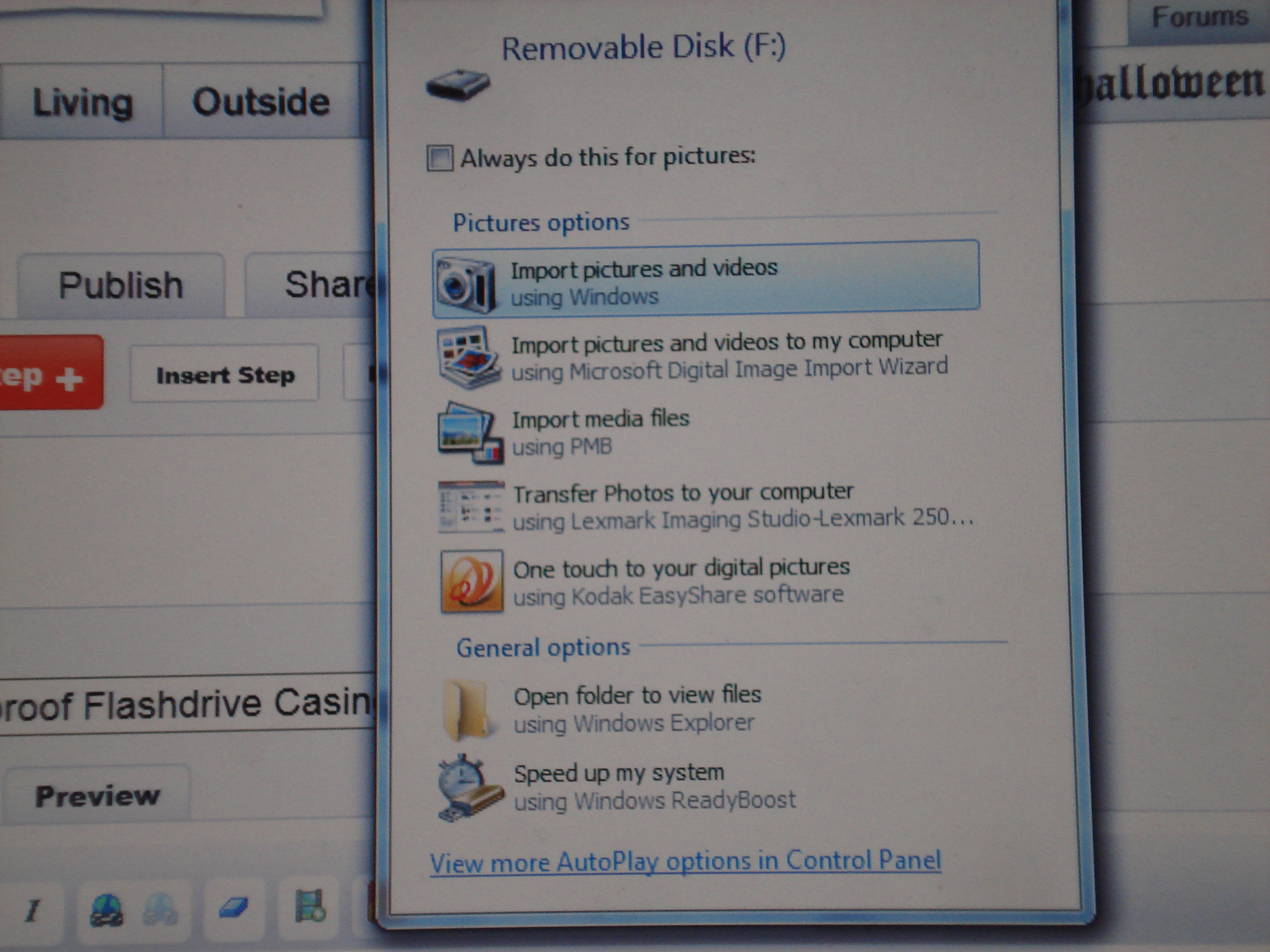This screenshot has width=1270, height=952.
Task: Check Always do this for pictures
Action: pyautogui.click(x=440, y=158)
